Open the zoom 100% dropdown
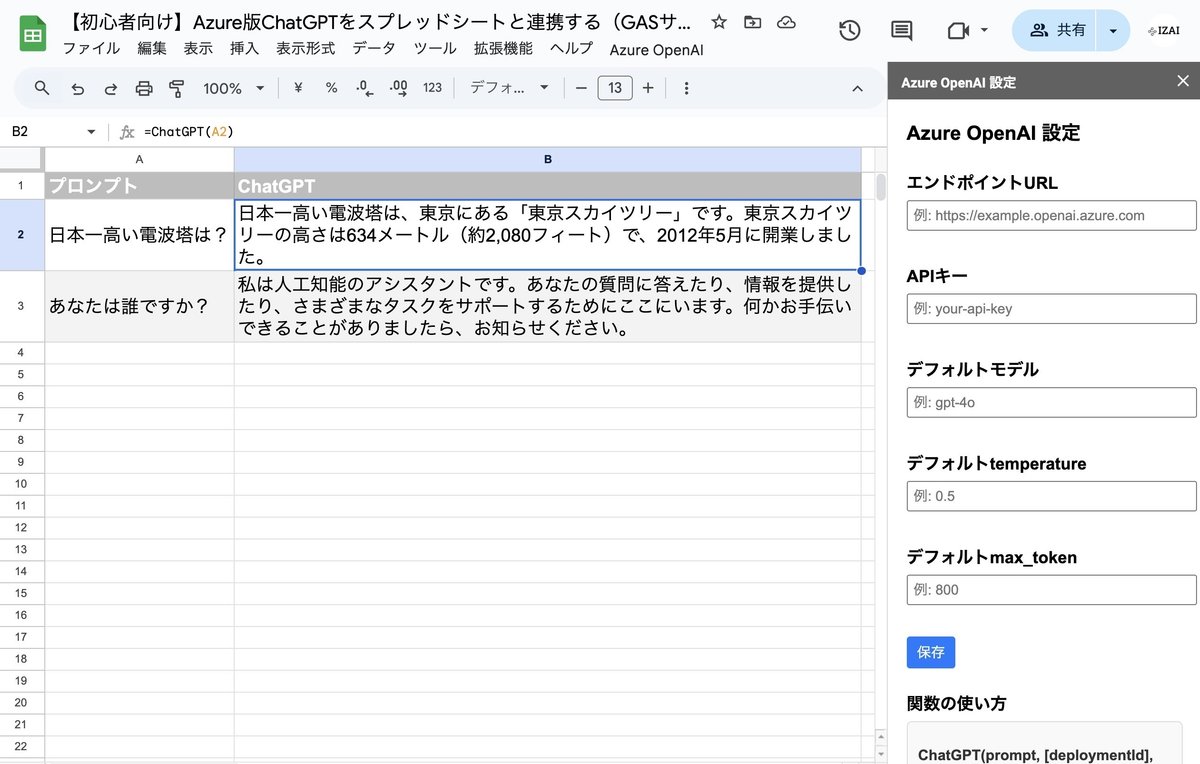The image size is (1200, 764). 233,88
